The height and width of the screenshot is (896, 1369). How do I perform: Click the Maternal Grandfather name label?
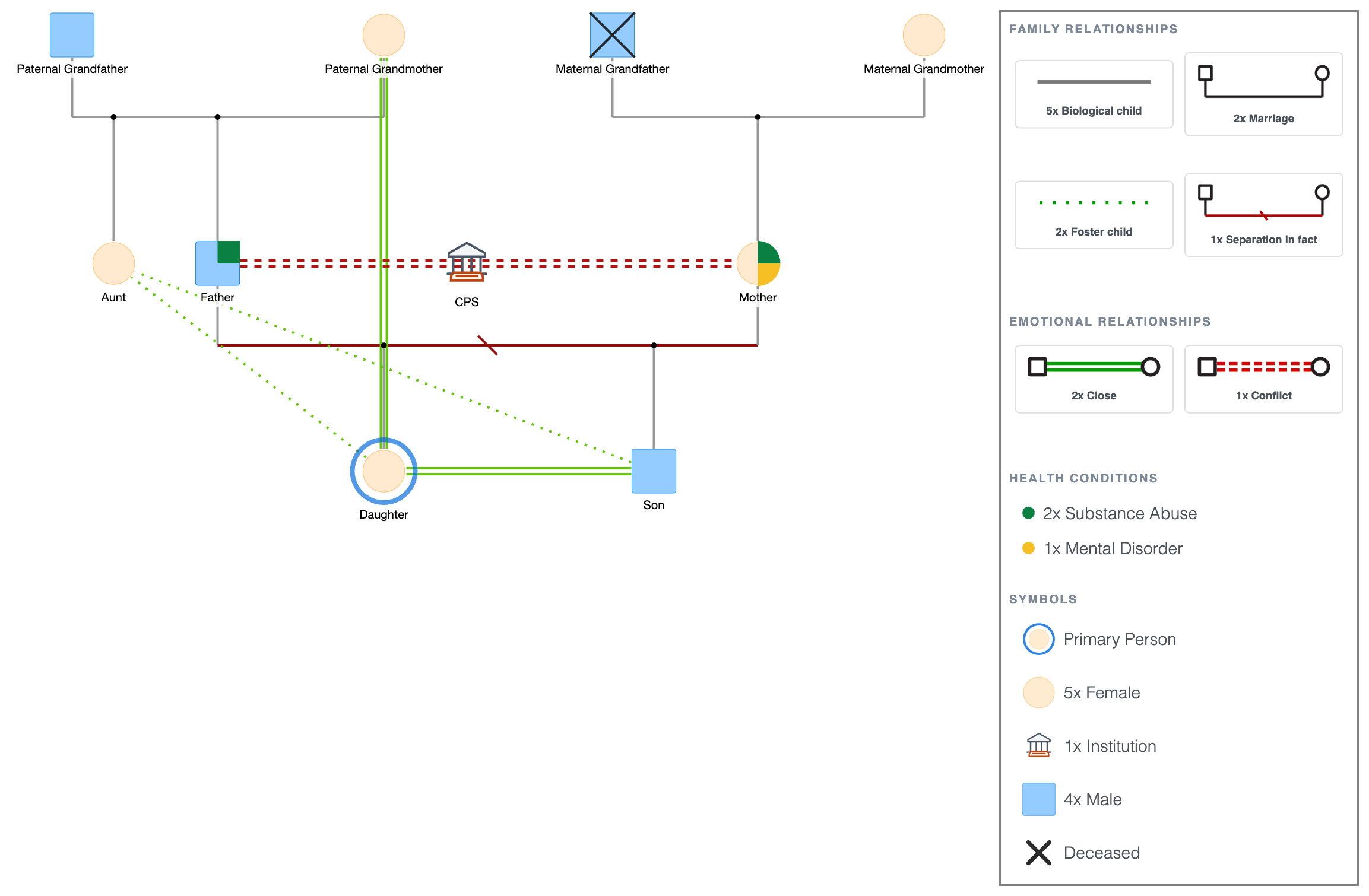612,69
